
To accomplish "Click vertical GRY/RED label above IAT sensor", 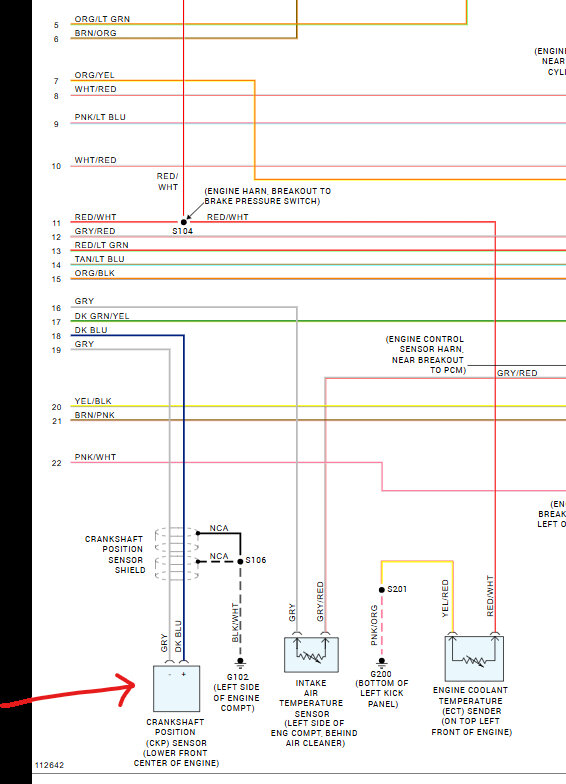I will point(320,602).
